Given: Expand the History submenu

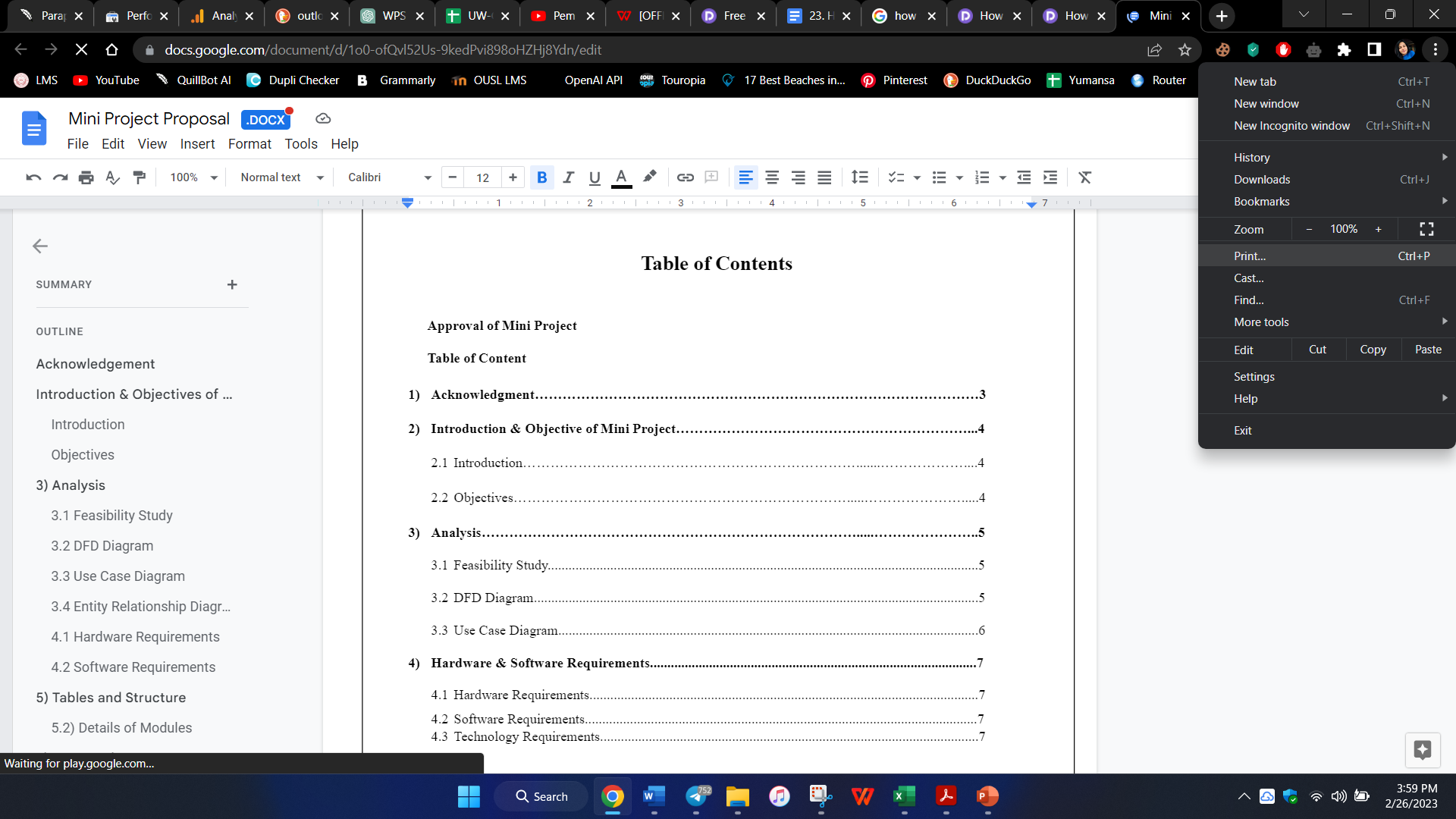Looking at the screenshot, I should (x=1250, y=157).
